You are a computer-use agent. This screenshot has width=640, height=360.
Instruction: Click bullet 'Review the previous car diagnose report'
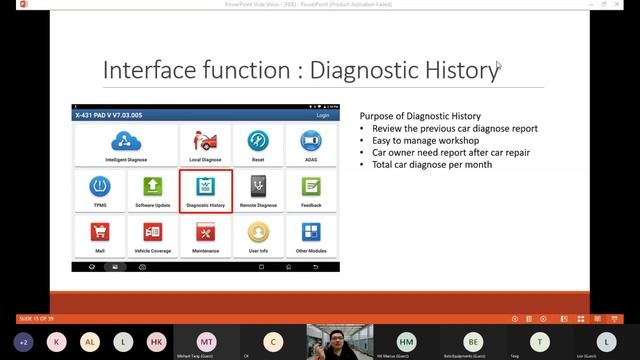(455, 129)
